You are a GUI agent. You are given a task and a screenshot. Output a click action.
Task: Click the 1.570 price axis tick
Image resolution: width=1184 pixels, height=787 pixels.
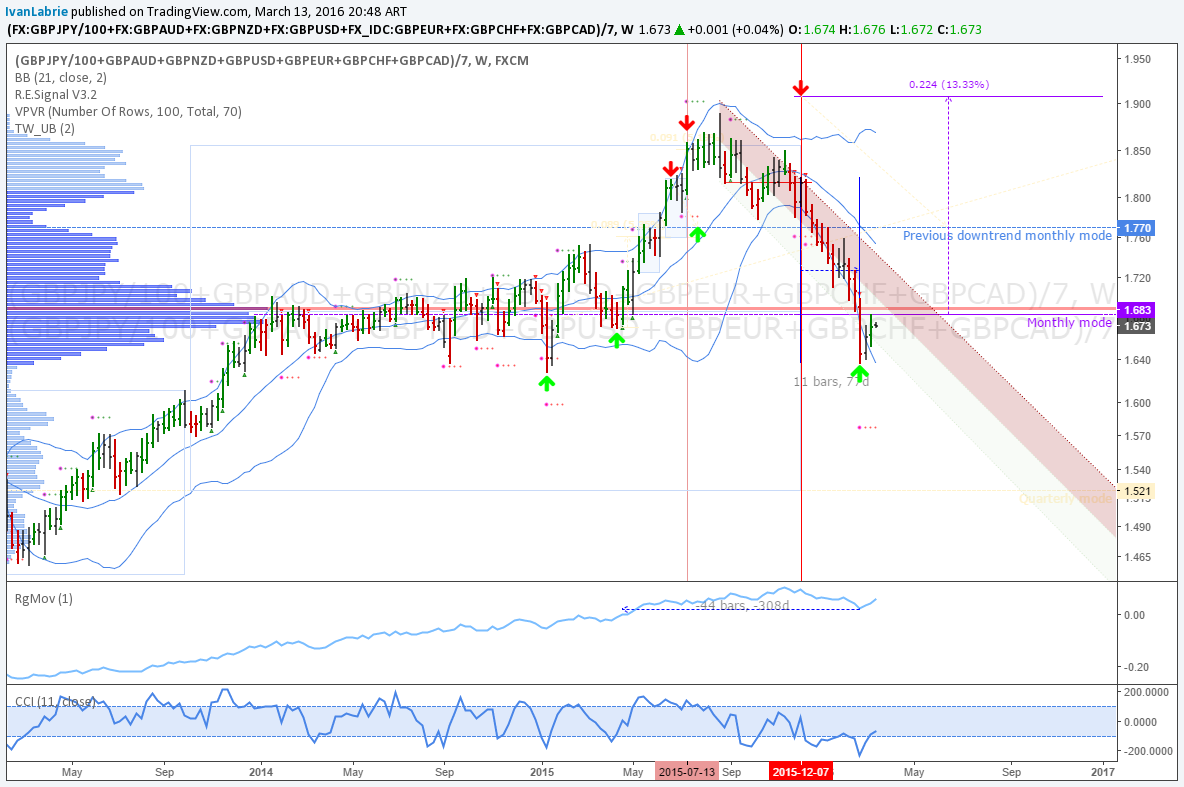click(1137, 437)
